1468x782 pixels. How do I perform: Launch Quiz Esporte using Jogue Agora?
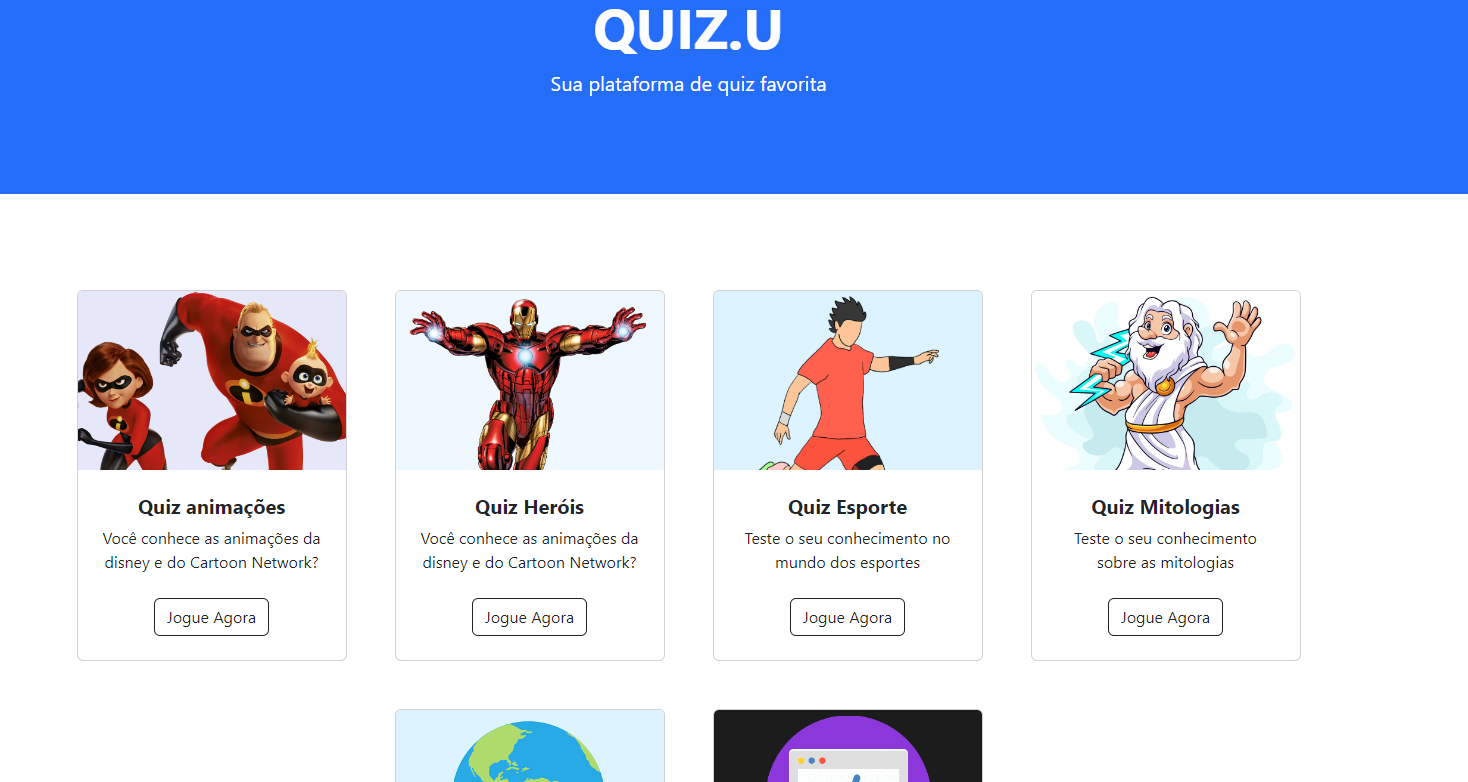click(847, 617)
